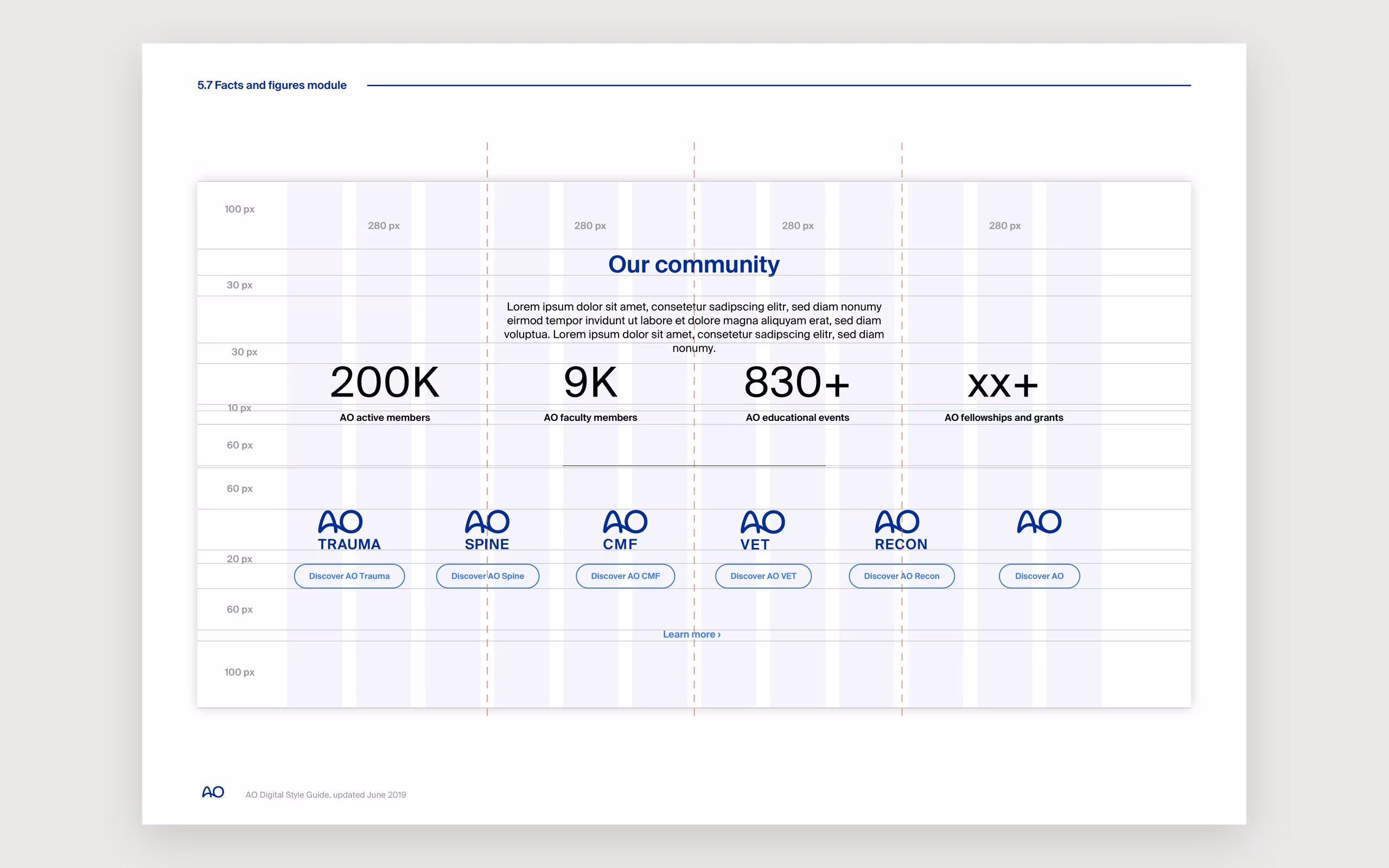Open the Discover AO Trauma button
The height and width of the screenshot is (868, 1389).
click(x=349, y=576)
